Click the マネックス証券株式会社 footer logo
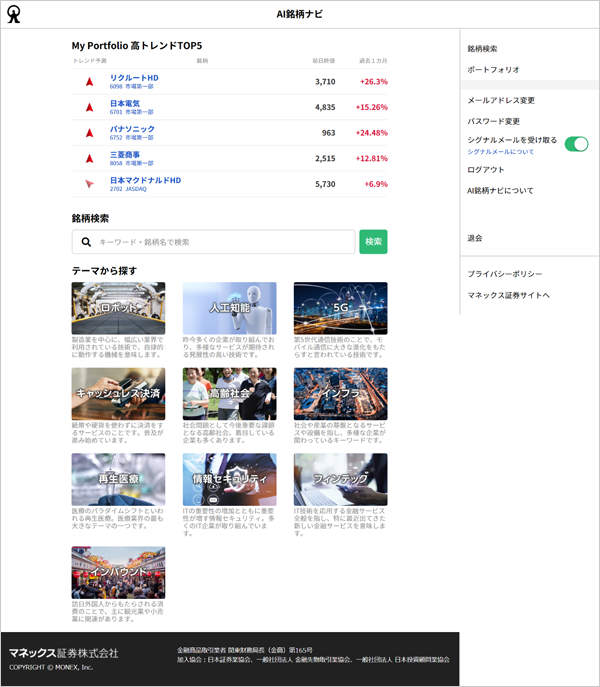The image size is (600, 687). (x=64, y=653)
